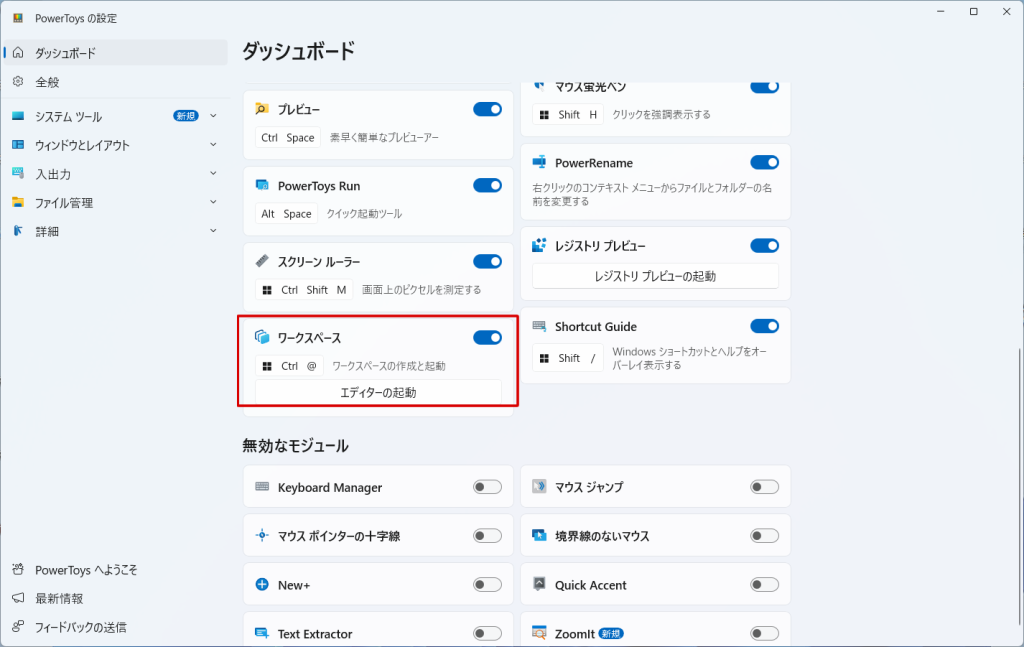The width and height of the screenshot is (1024, 647).
Task: Expand the ウィンドウとレイアウト sidebar group
Action: (x=213, y=145)
